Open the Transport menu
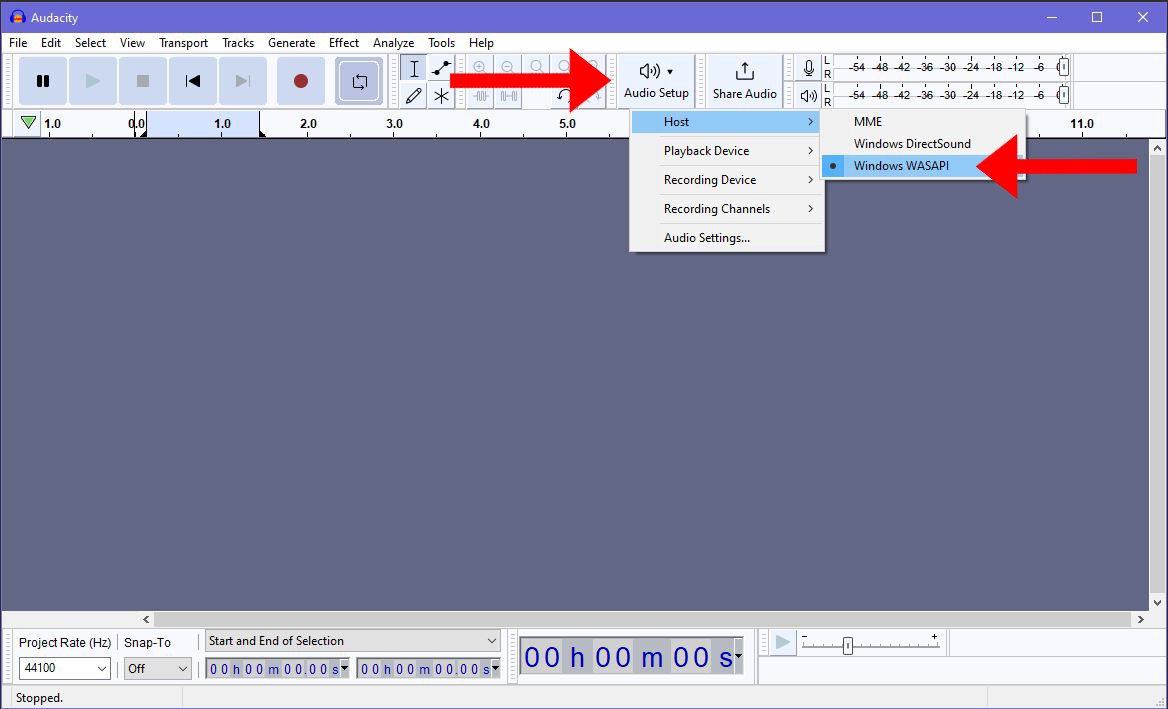The height and width of the screenshot is (709, 1168). 183,42
